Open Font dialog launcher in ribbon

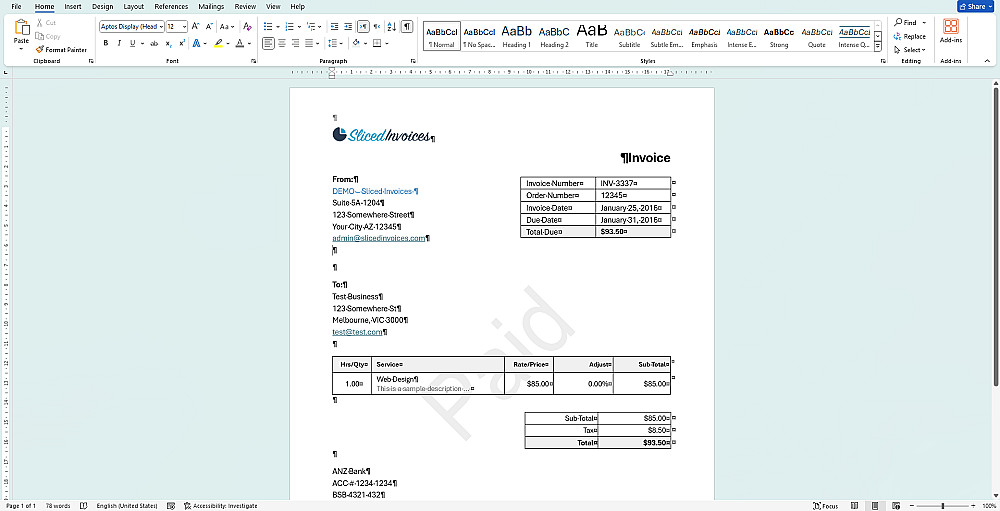pos(253,61)
